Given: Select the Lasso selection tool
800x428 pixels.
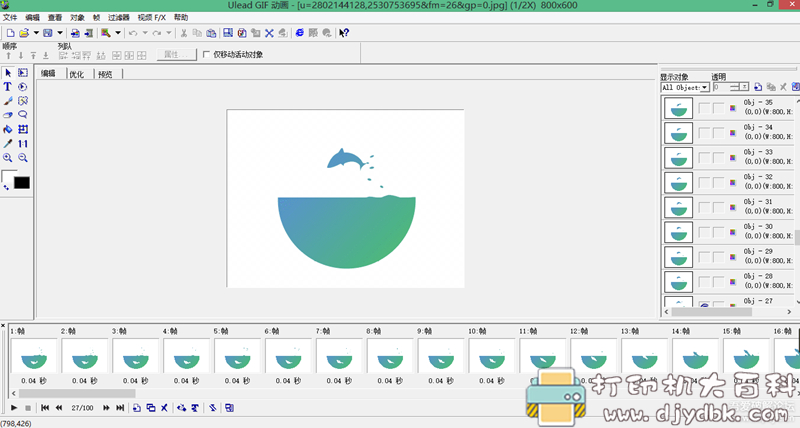Looking at the screenshot, I should [23, 115].
